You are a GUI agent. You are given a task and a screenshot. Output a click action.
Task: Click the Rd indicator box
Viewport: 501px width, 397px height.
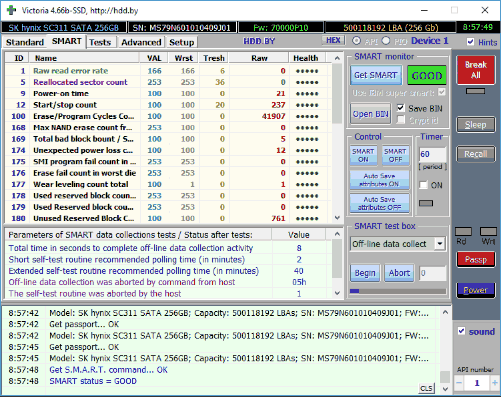[x=463, y=231]
